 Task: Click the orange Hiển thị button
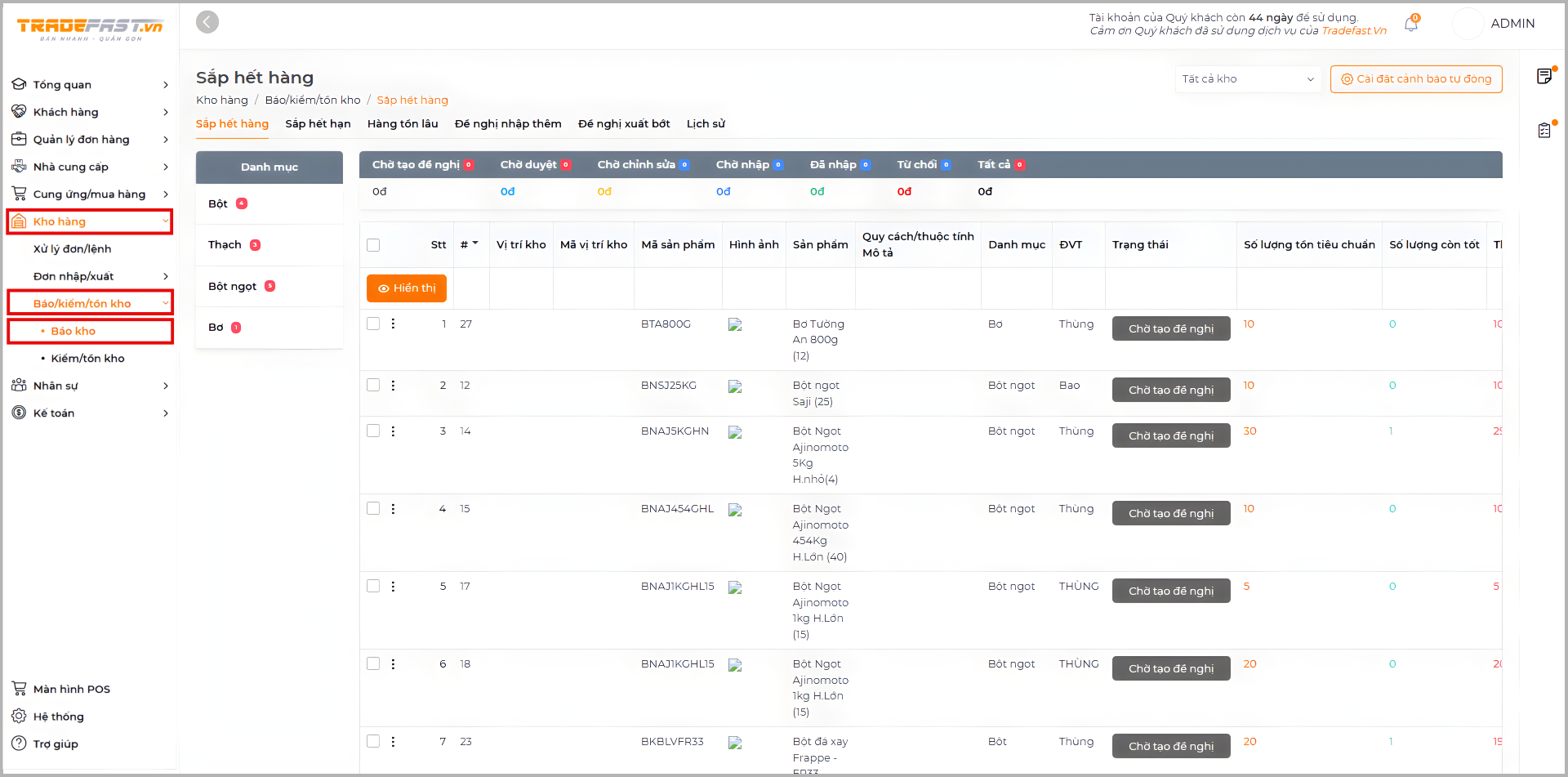click(406, 288)
